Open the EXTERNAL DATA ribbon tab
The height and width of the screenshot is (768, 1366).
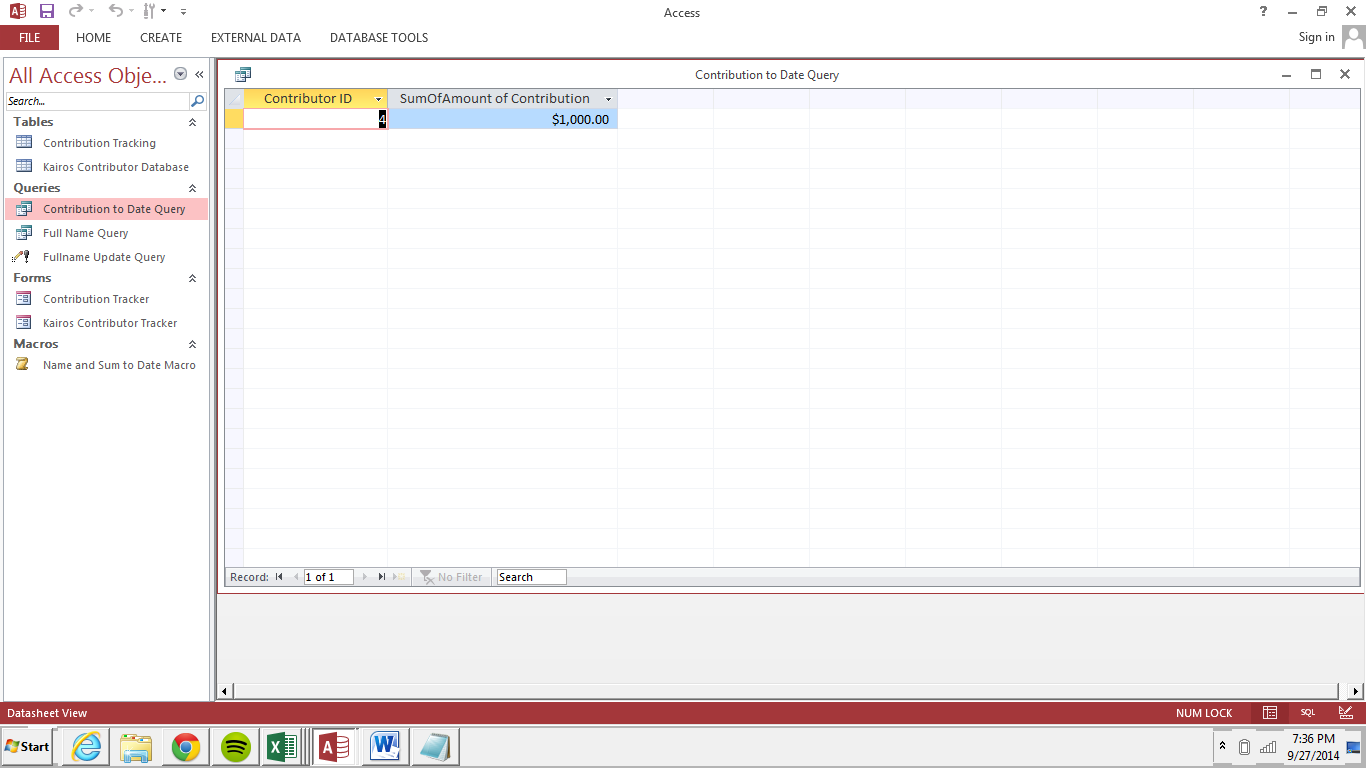tap(256, 37)
